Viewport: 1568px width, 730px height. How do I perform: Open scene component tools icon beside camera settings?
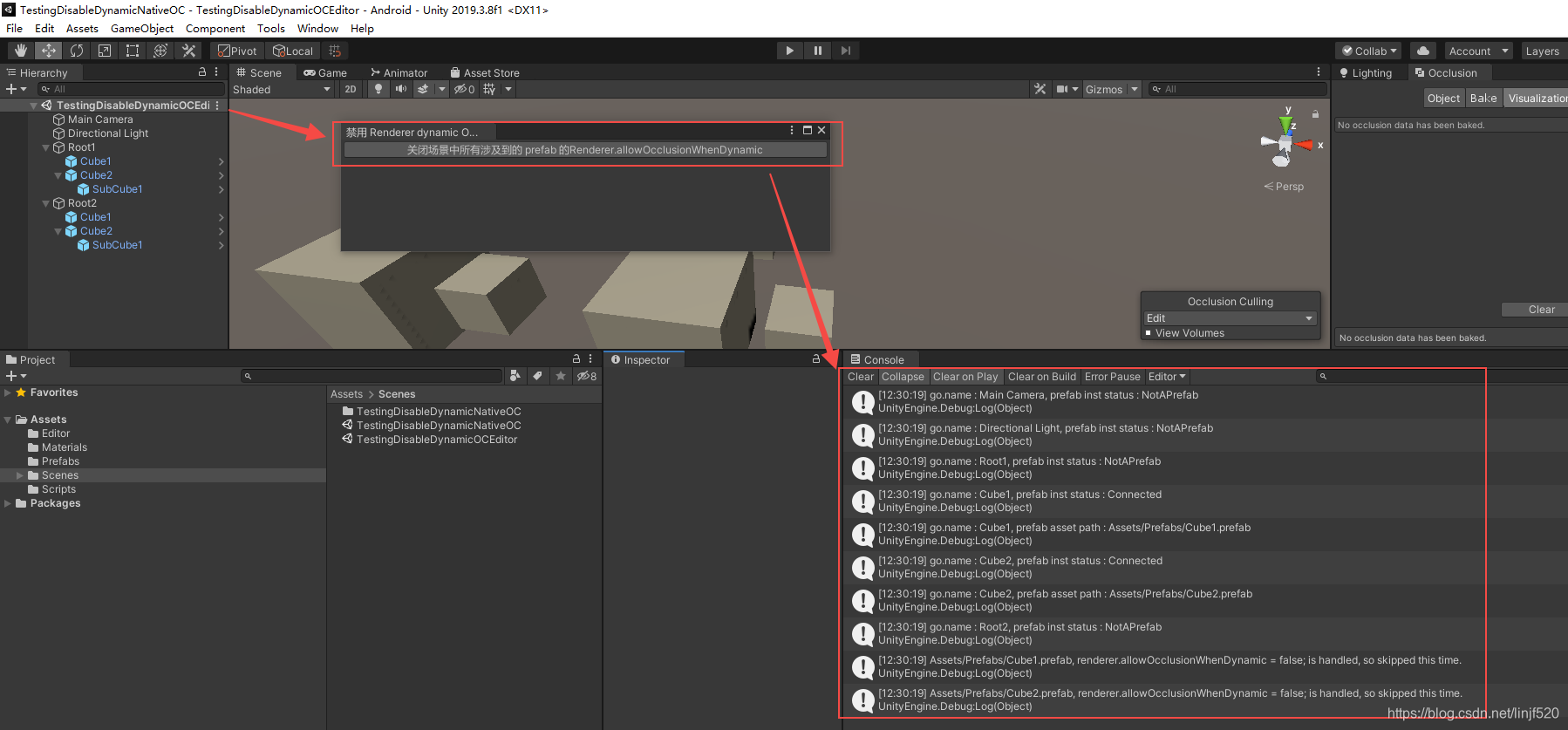point(1040,89)
